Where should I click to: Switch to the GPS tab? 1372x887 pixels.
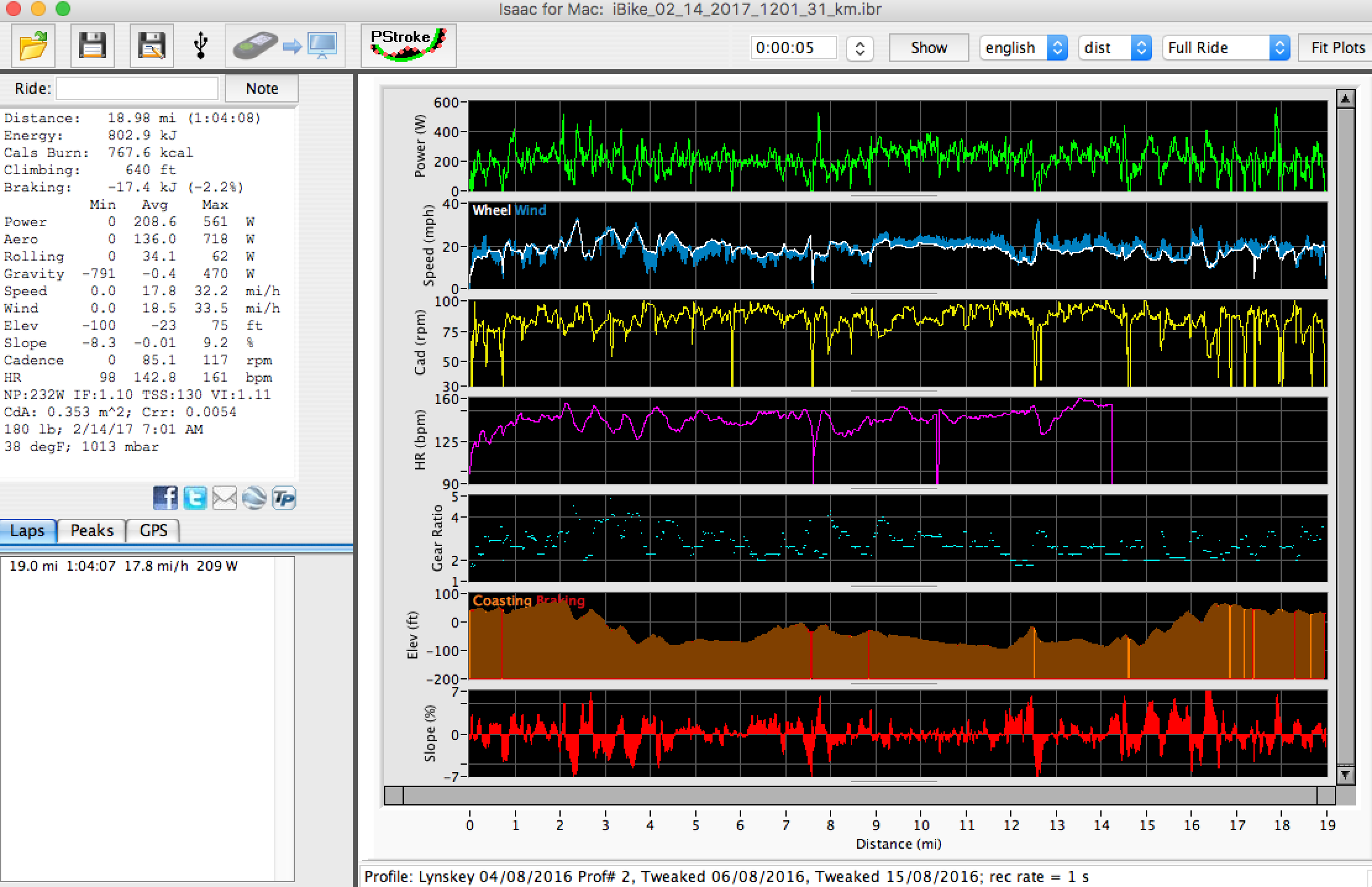click(x=153, y=531)
